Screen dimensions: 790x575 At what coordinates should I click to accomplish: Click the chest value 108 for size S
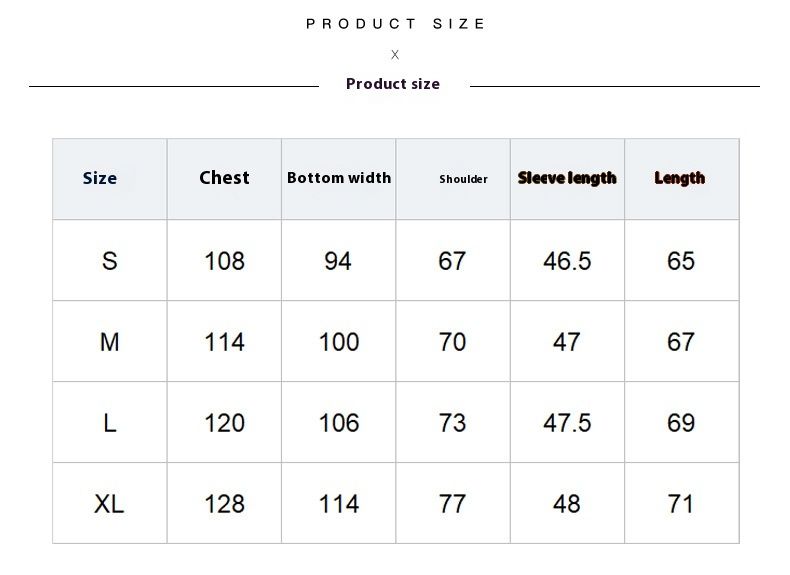(224, 261)
